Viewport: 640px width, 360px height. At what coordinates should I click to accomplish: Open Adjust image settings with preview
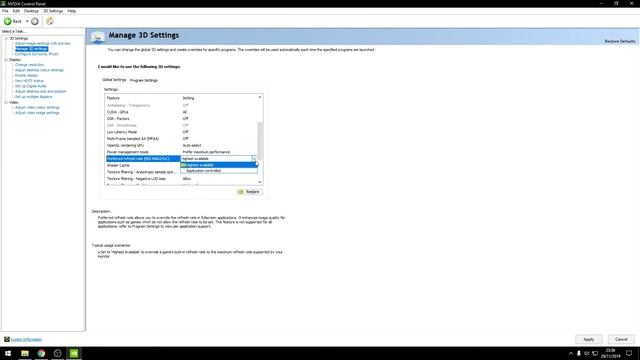click(43, 43)
